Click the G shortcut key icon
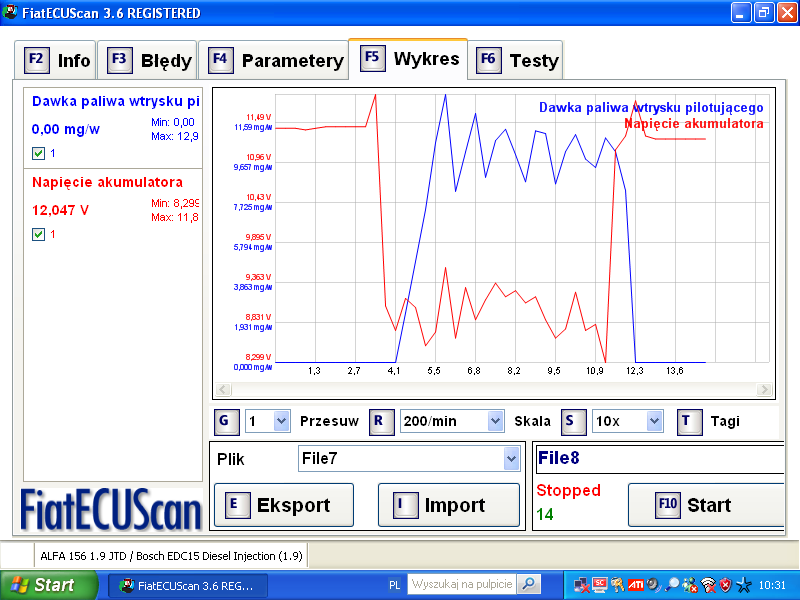 click(x=227, y=422)
